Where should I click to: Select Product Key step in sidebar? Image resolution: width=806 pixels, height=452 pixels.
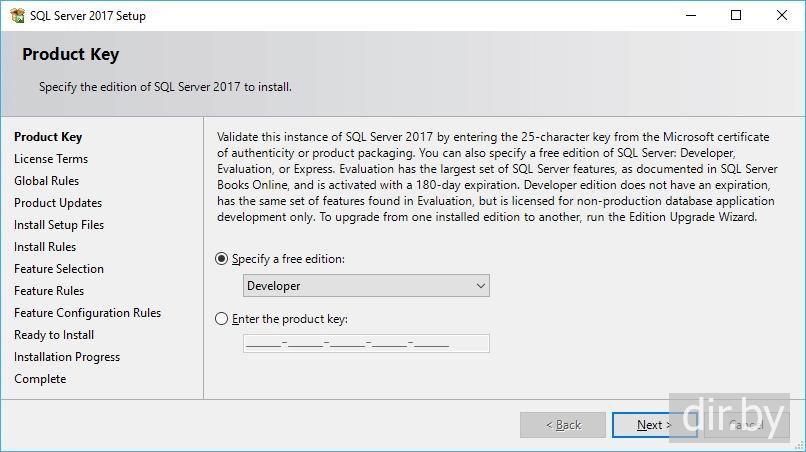48,137
